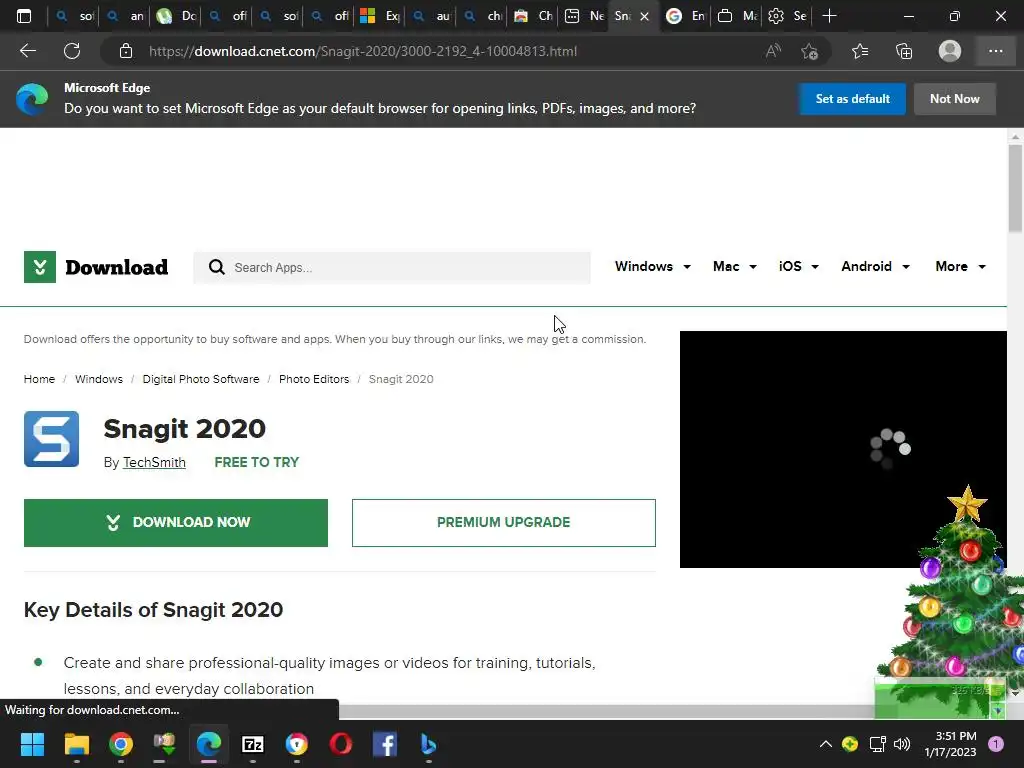Open the notification badge in tray
The image size is (1024, 768).
(995, 744)
